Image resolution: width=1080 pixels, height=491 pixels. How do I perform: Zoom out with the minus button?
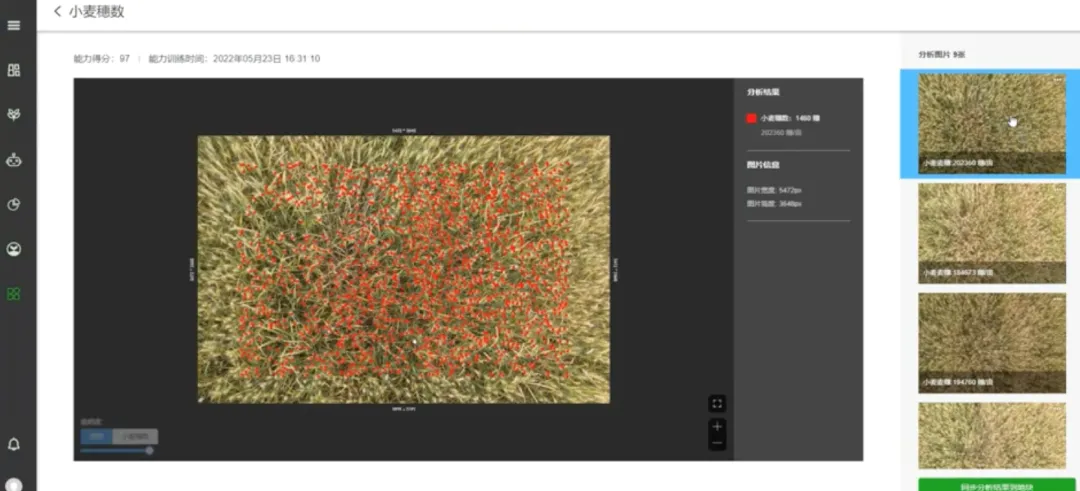[717, 442]
